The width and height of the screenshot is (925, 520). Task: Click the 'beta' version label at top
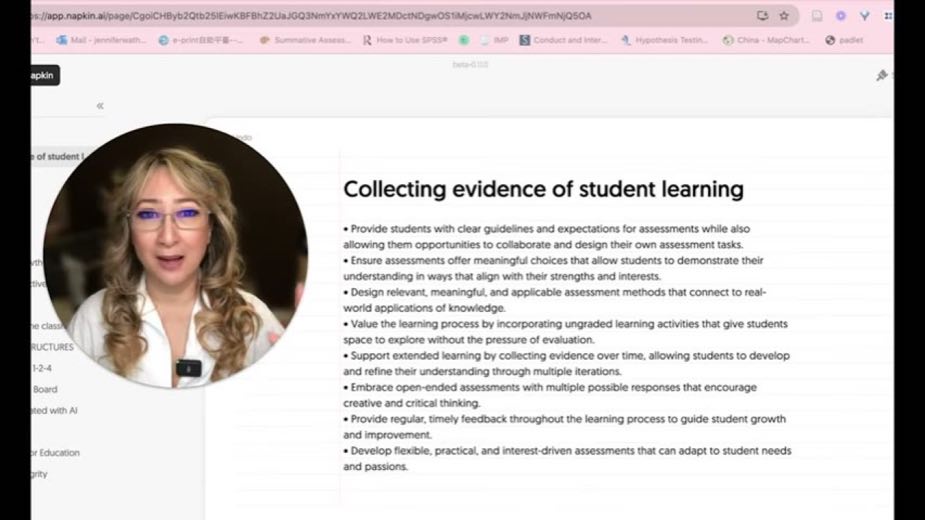click(x=470, y=64)
